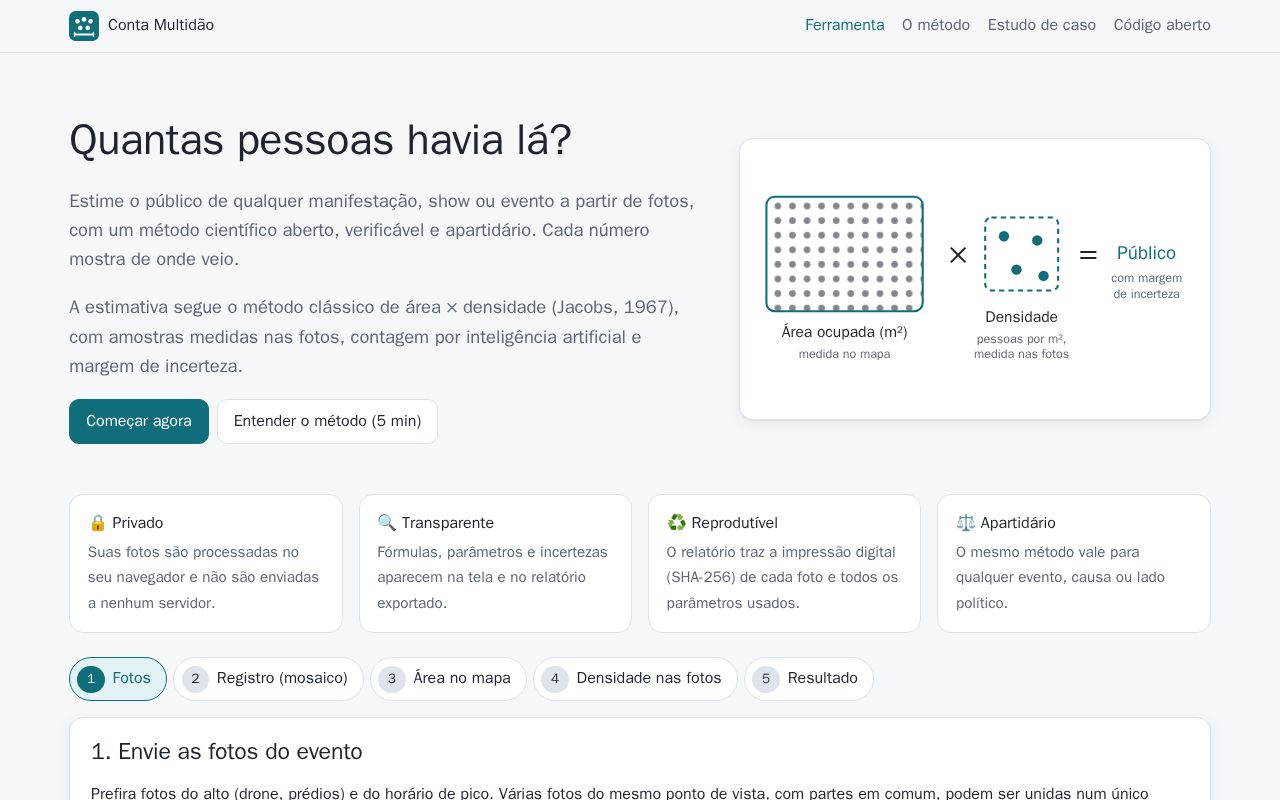The height and width of the screenshot is (800, 1280).
Task: Click the text com margem de incerteza
Action: coord(1146,286)
